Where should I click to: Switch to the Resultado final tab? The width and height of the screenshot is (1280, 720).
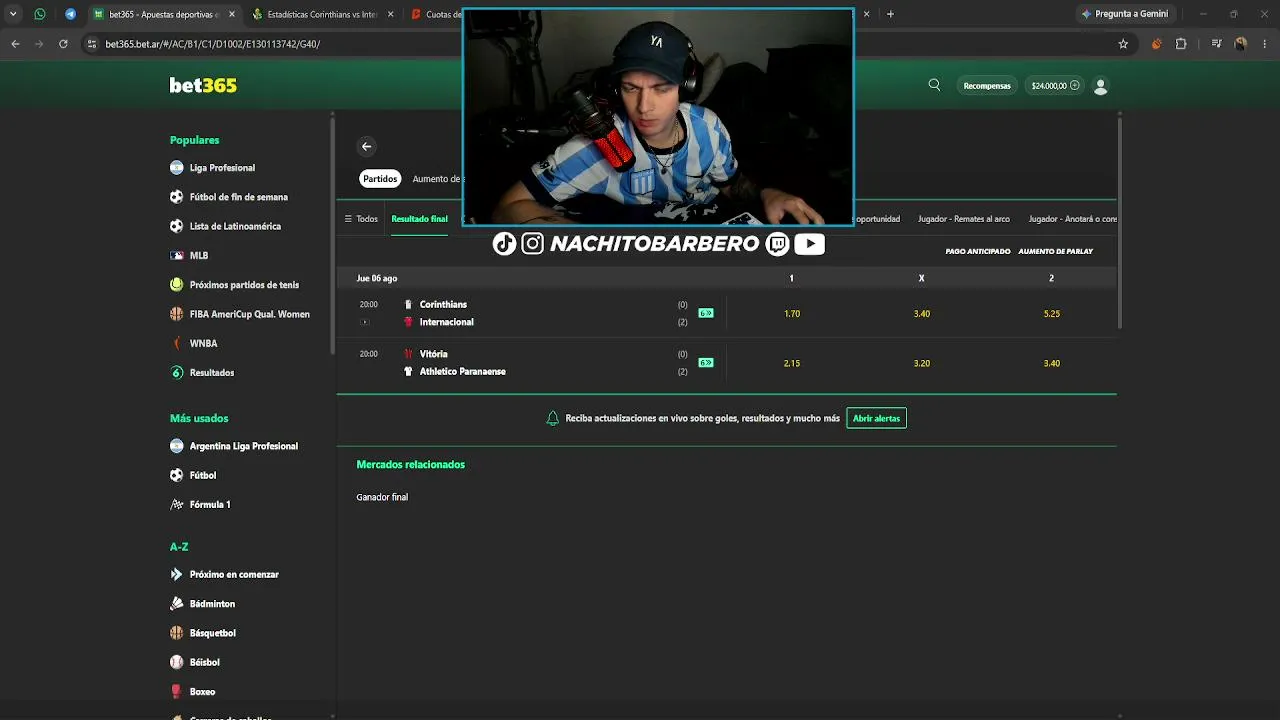419,219
